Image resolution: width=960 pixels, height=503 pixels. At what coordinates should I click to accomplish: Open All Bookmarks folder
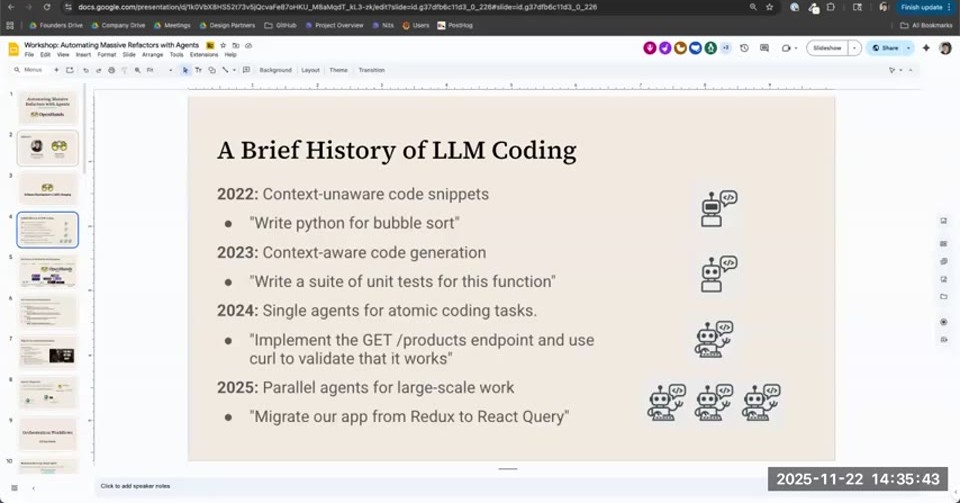click(x=926, y=26)
